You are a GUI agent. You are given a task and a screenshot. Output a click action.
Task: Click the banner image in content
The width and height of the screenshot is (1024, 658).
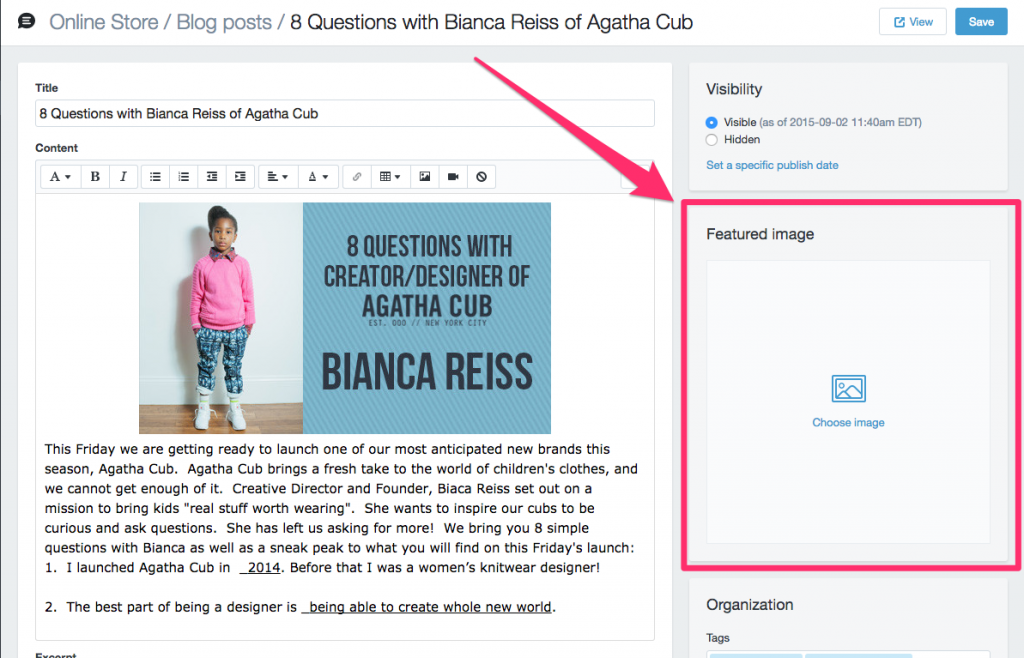click(x=345, y=318)
